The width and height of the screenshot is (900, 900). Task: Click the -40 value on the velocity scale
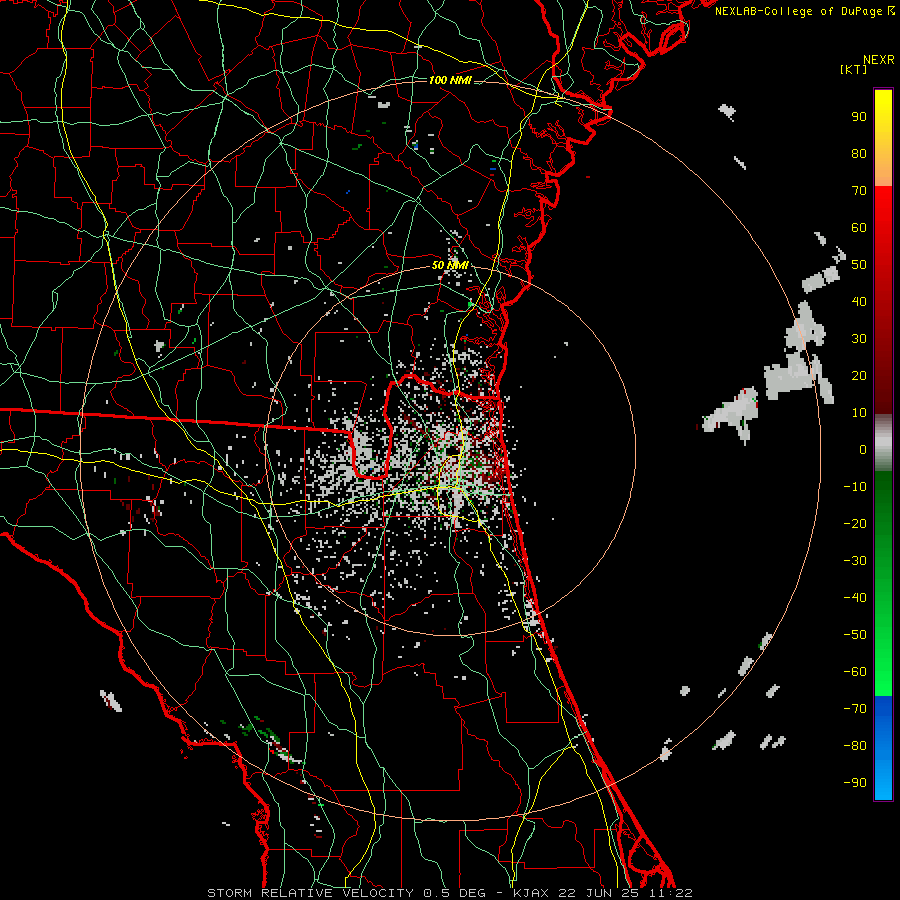pos(855,598)
